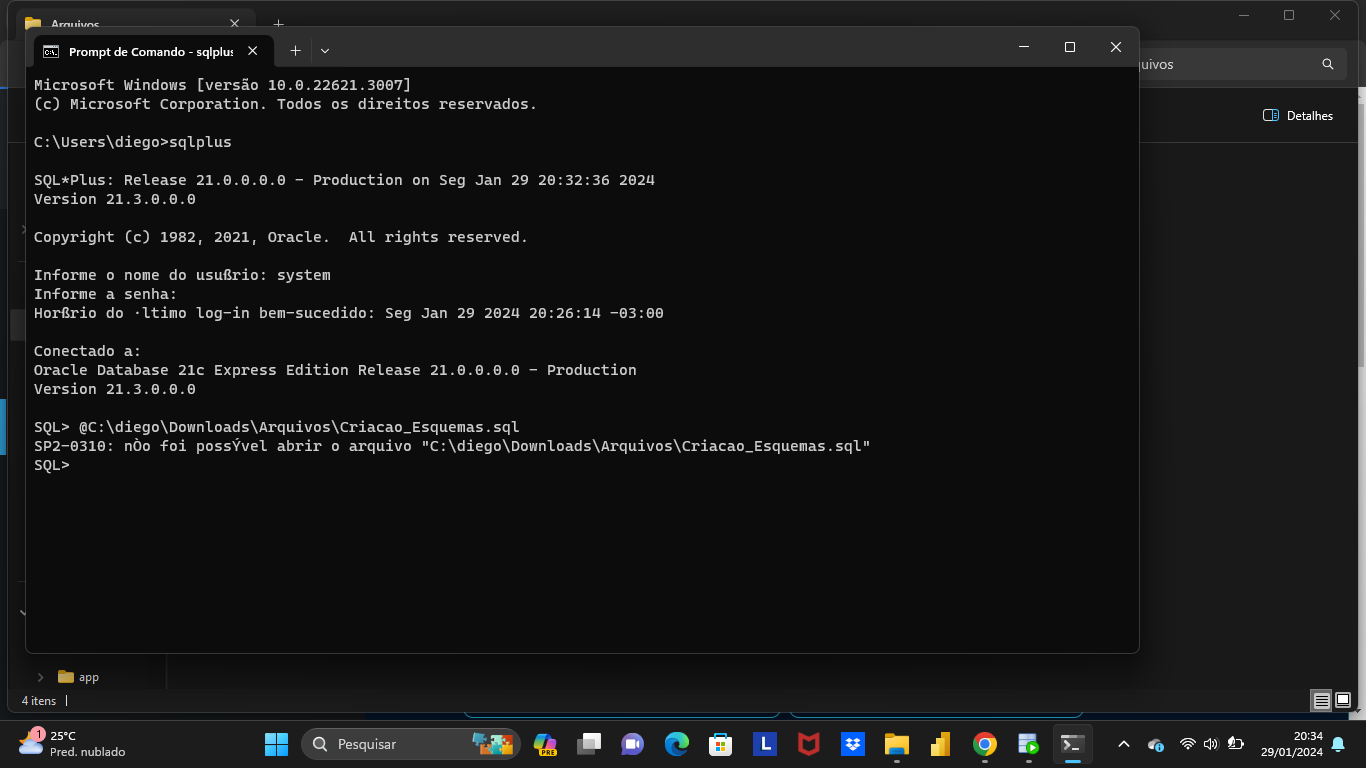Open Dropbox from the taskbar
The height and width of the screenshot is (768, 1366).
852,744
